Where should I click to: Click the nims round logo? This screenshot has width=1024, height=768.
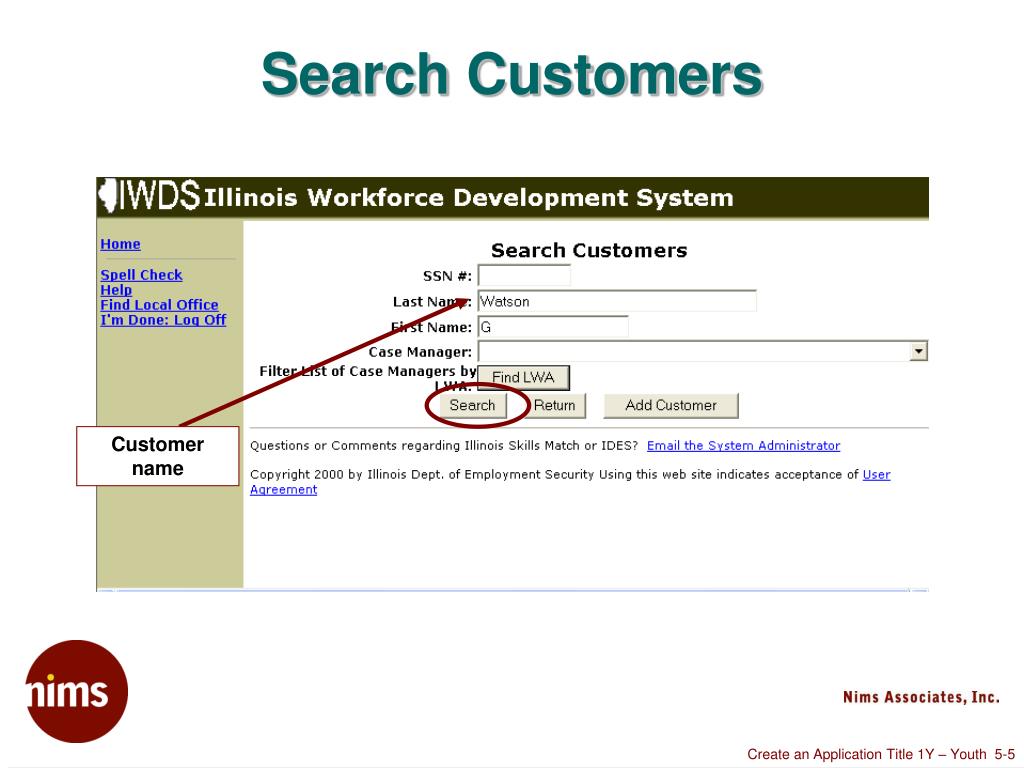click(x=76, y=692)
